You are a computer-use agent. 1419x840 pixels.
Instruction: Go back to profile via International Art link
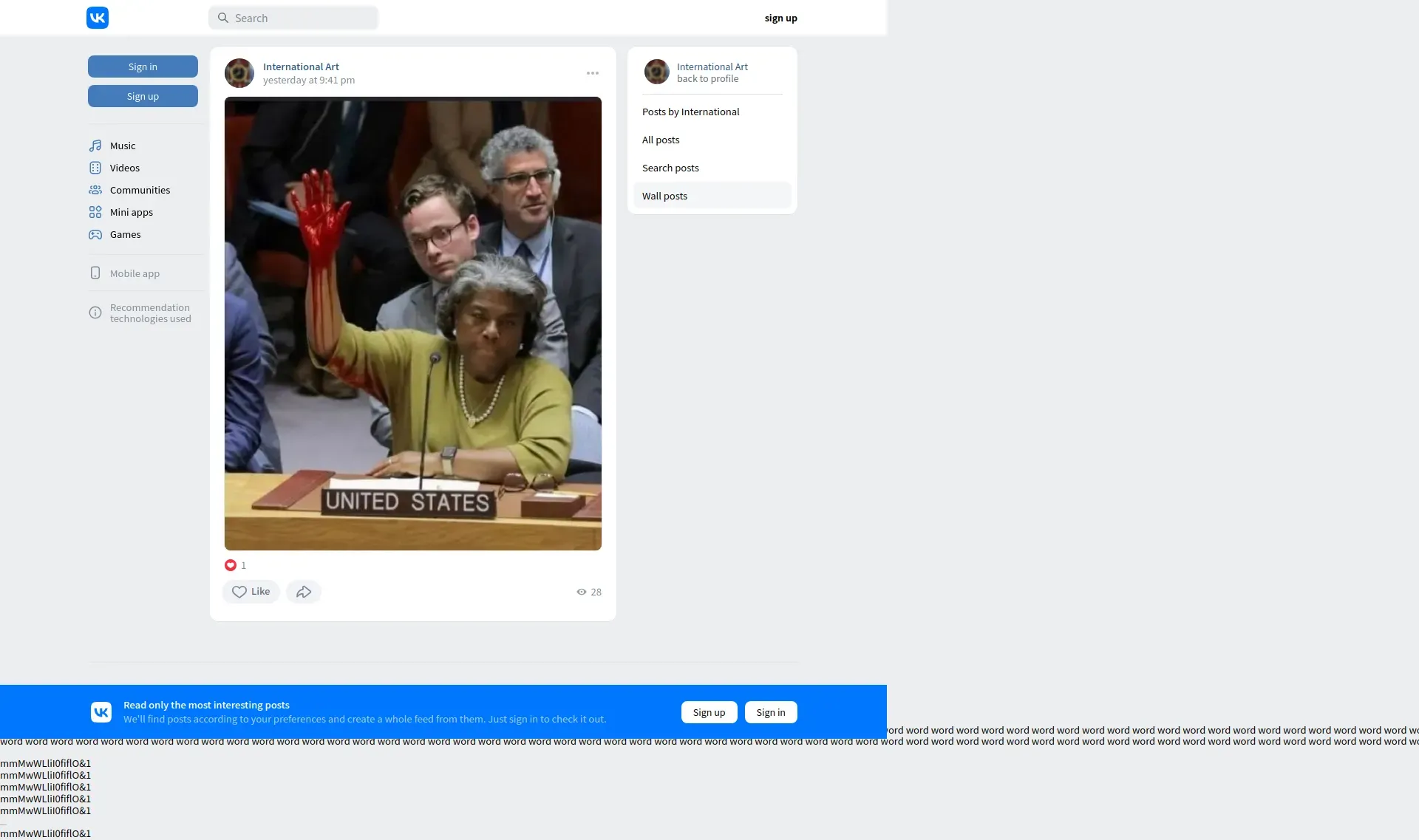coord(712,66)
